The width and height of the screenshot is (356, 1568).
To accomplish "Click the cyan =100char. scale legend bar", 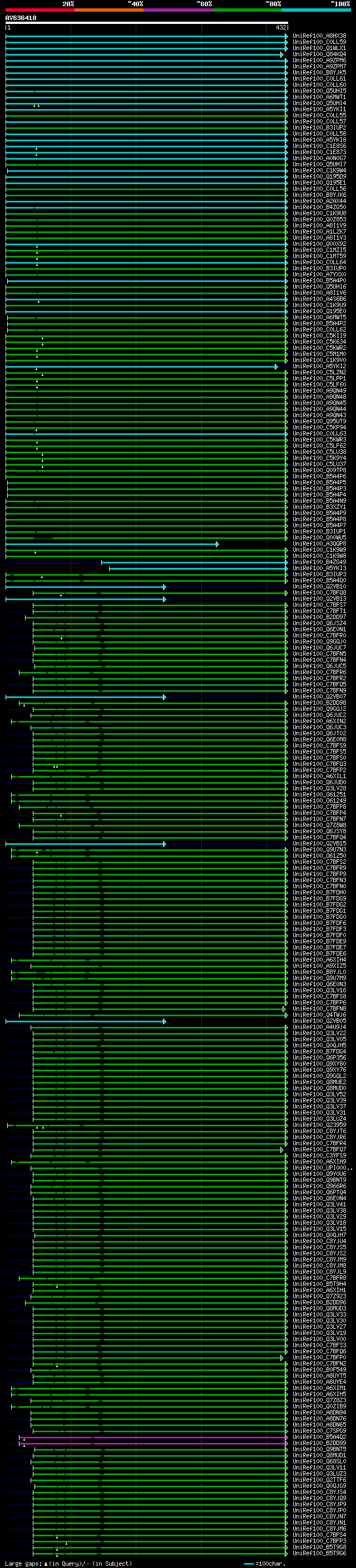I will 249,1563.
